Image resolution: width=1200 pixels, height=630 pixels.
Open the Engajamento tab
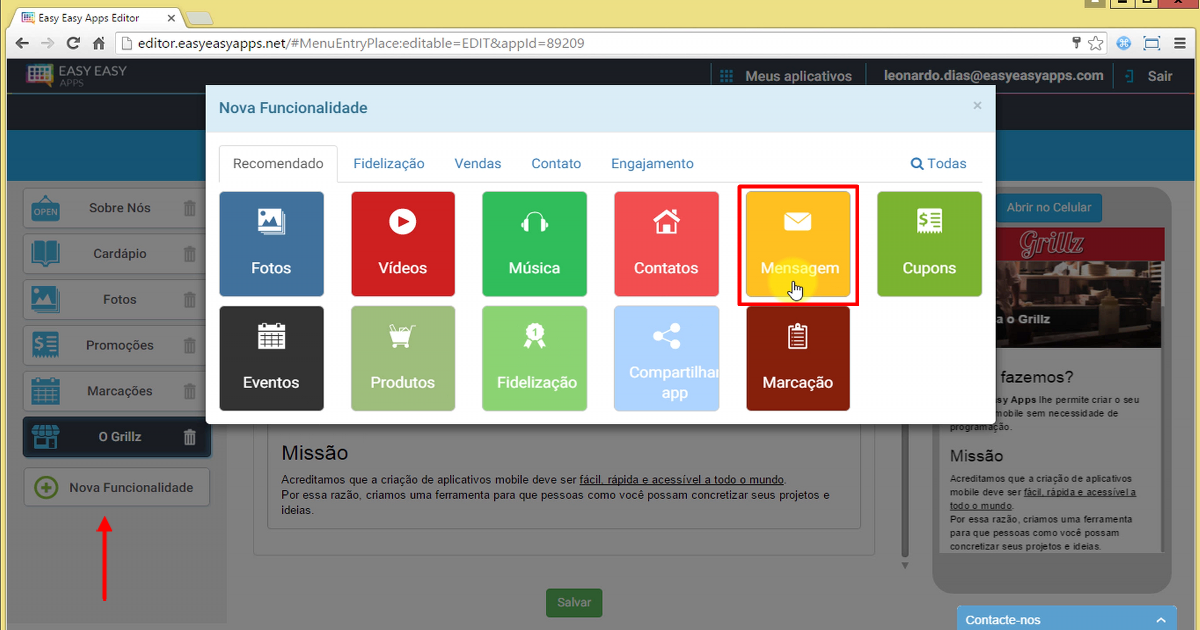click(x=652, y=163)
